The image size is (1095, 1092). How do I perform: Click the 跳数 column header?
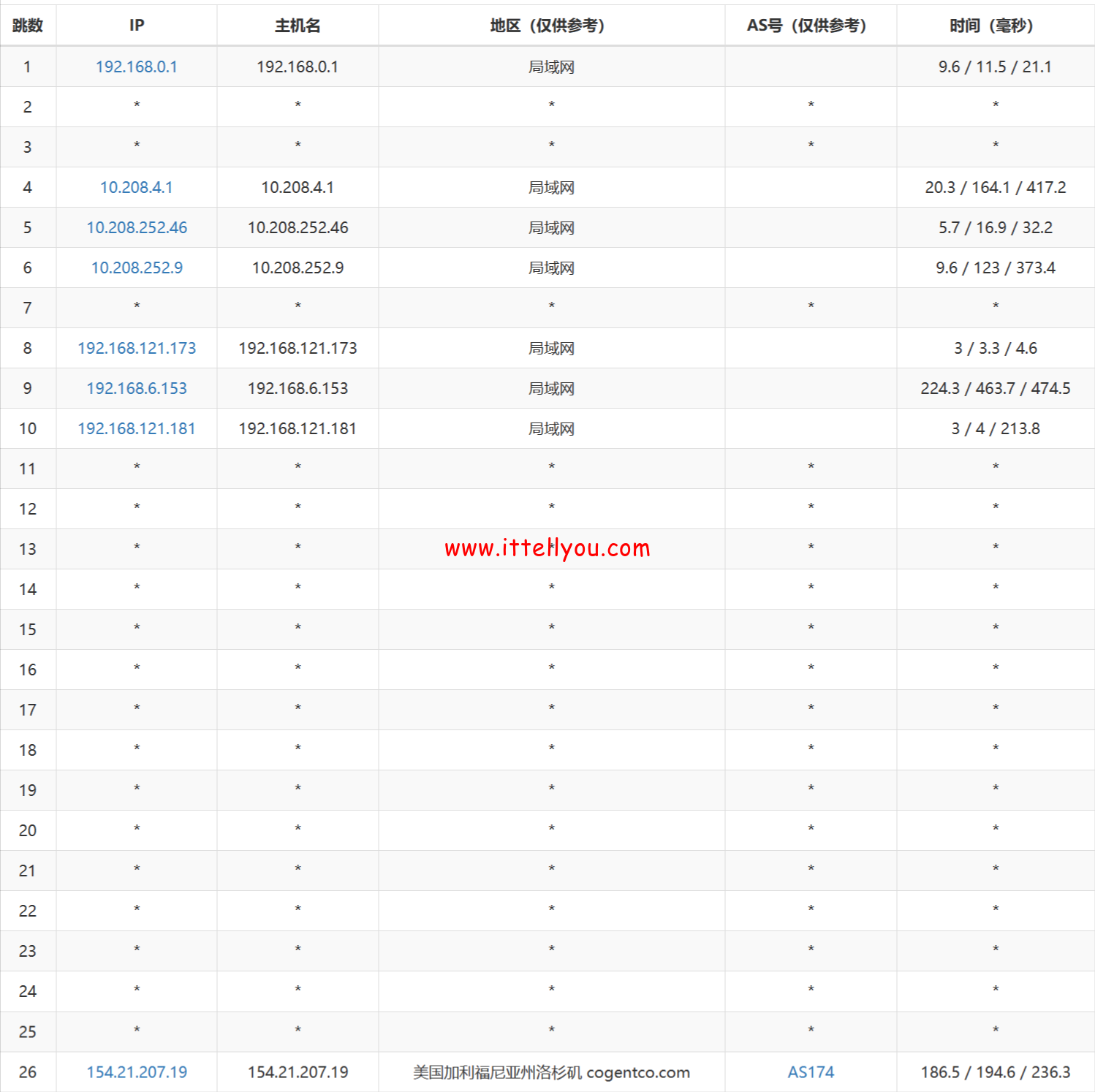click(28, 26)
